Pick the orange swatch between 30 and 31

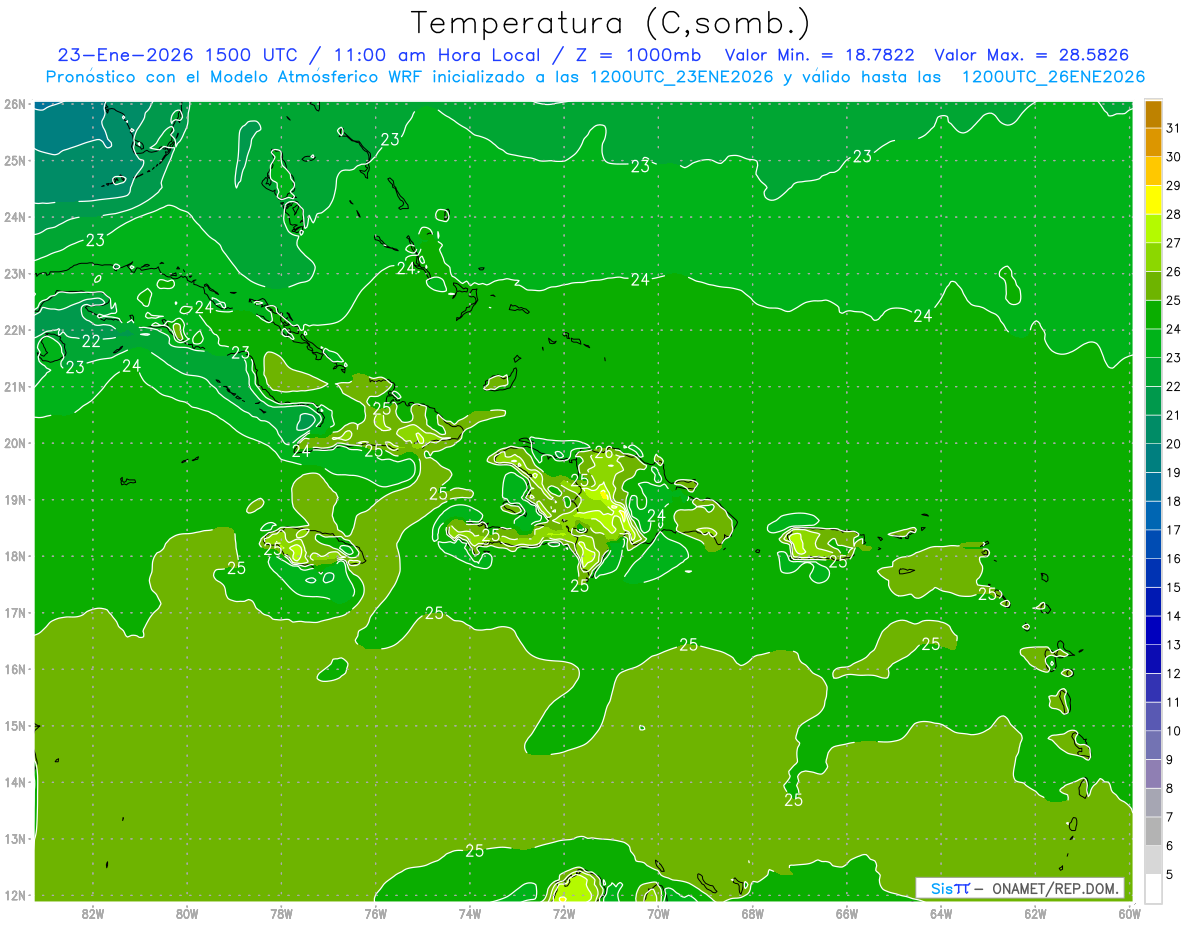coord(1153,142)
